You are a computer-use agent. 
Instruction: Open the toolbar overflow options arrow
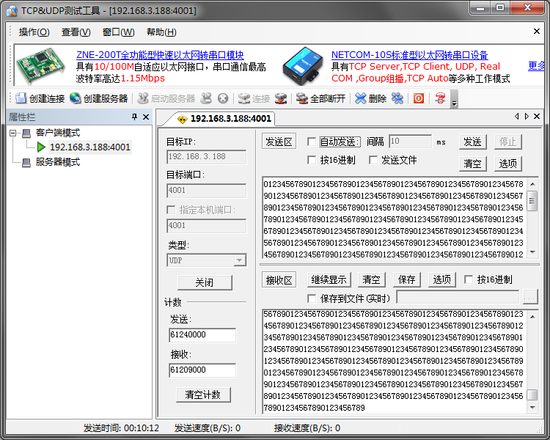point(454,99)
